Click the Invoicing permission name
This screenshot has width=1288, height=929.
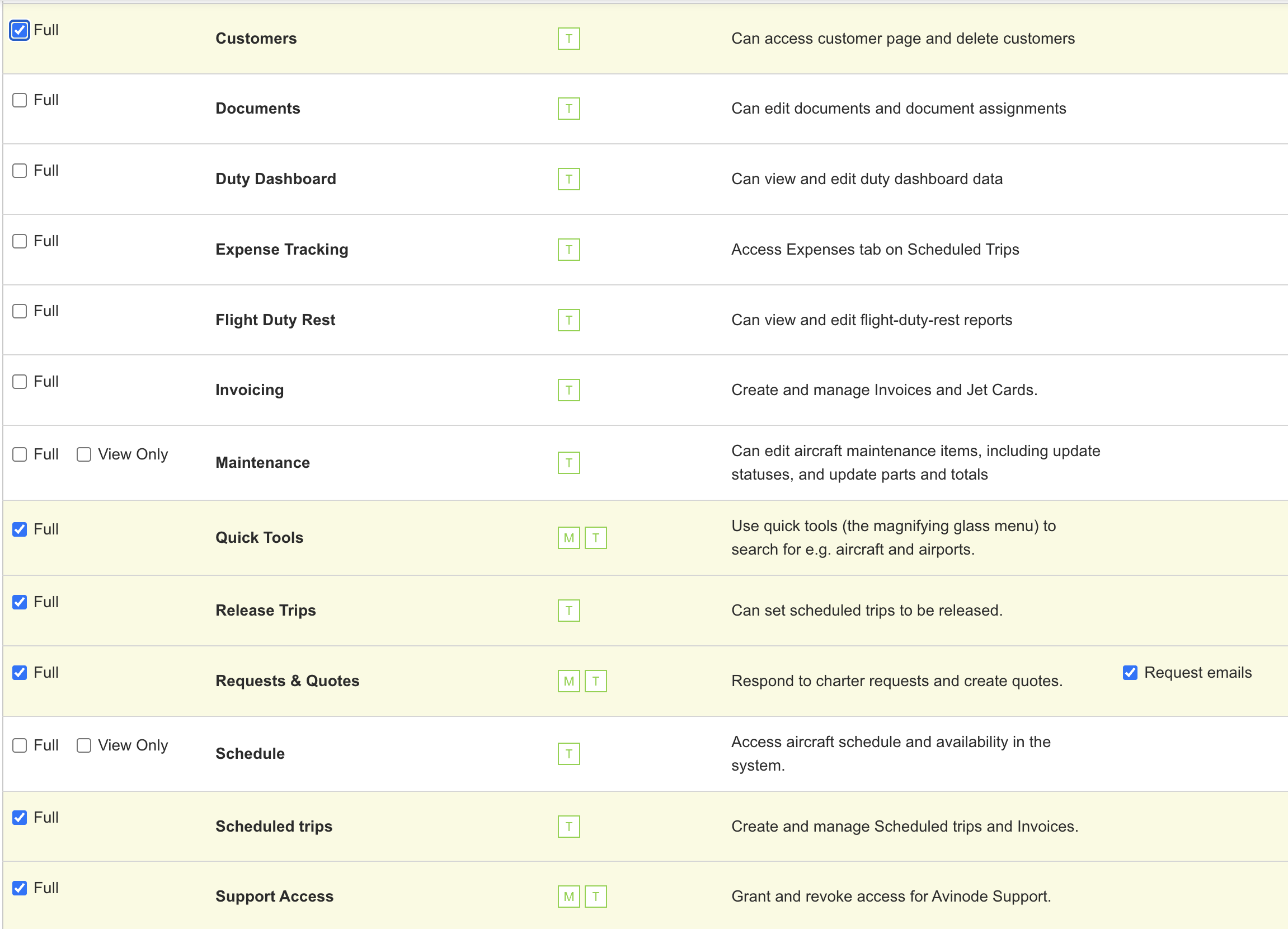250,390
